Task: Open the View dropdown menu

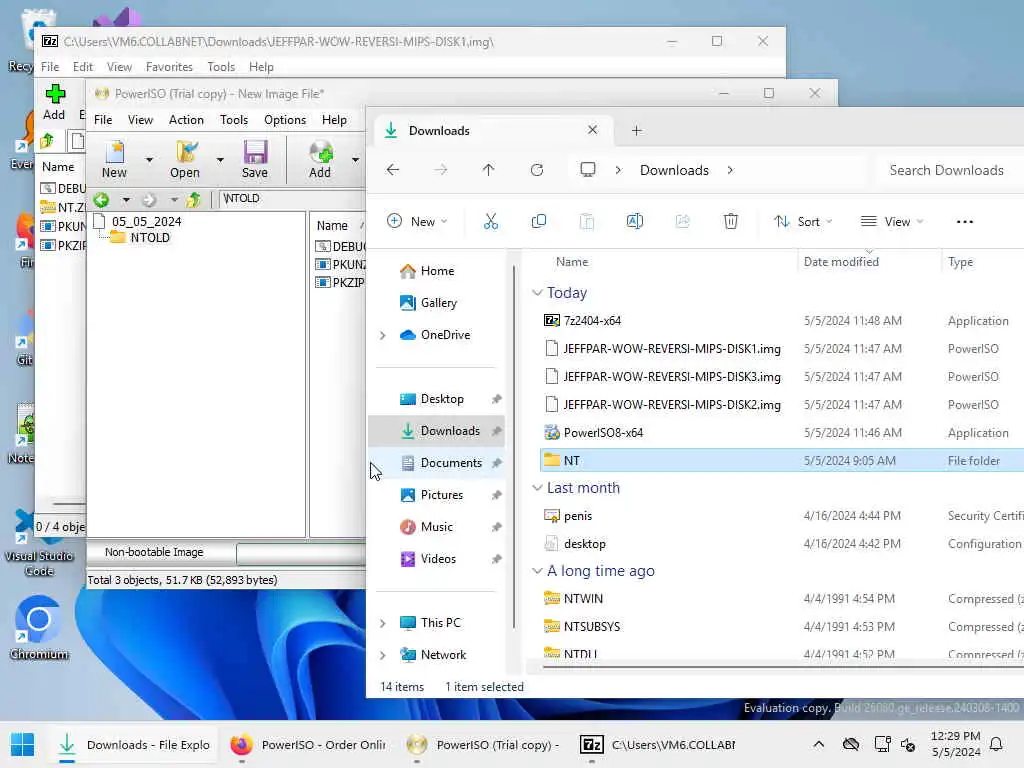Action: (892, 221)
